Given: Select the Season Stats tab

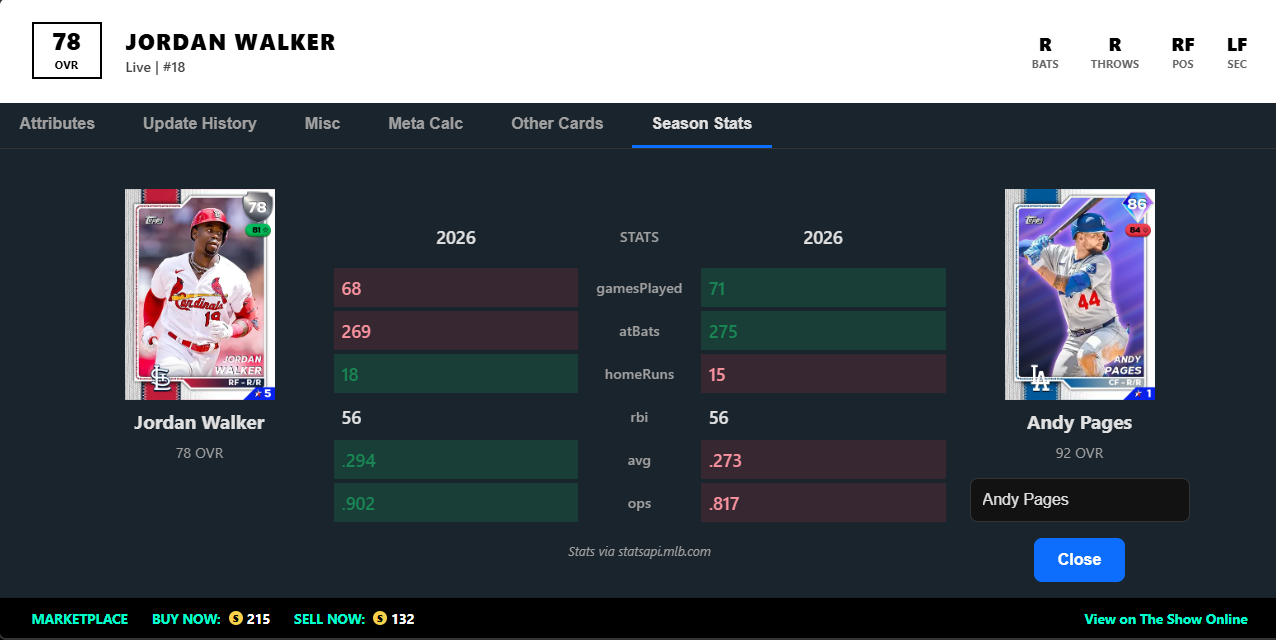Looking at the screenshot, I should click(702, 124).
